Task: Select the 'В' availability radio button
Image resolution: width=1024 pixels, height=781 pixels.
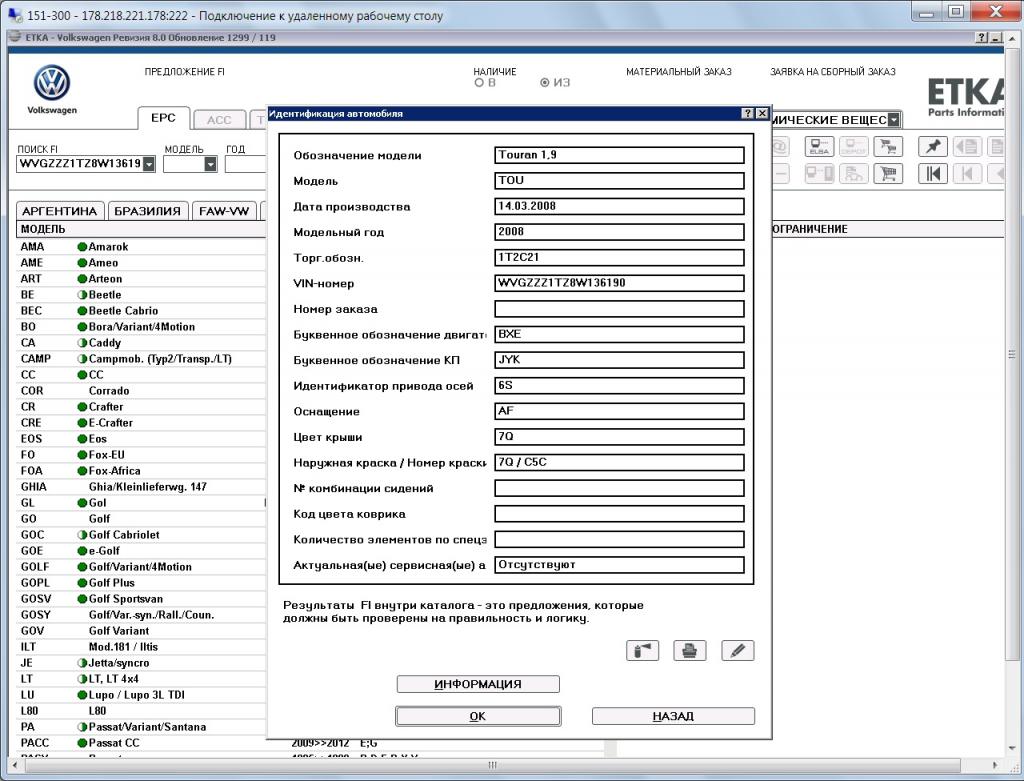Action: click(479, 83)
